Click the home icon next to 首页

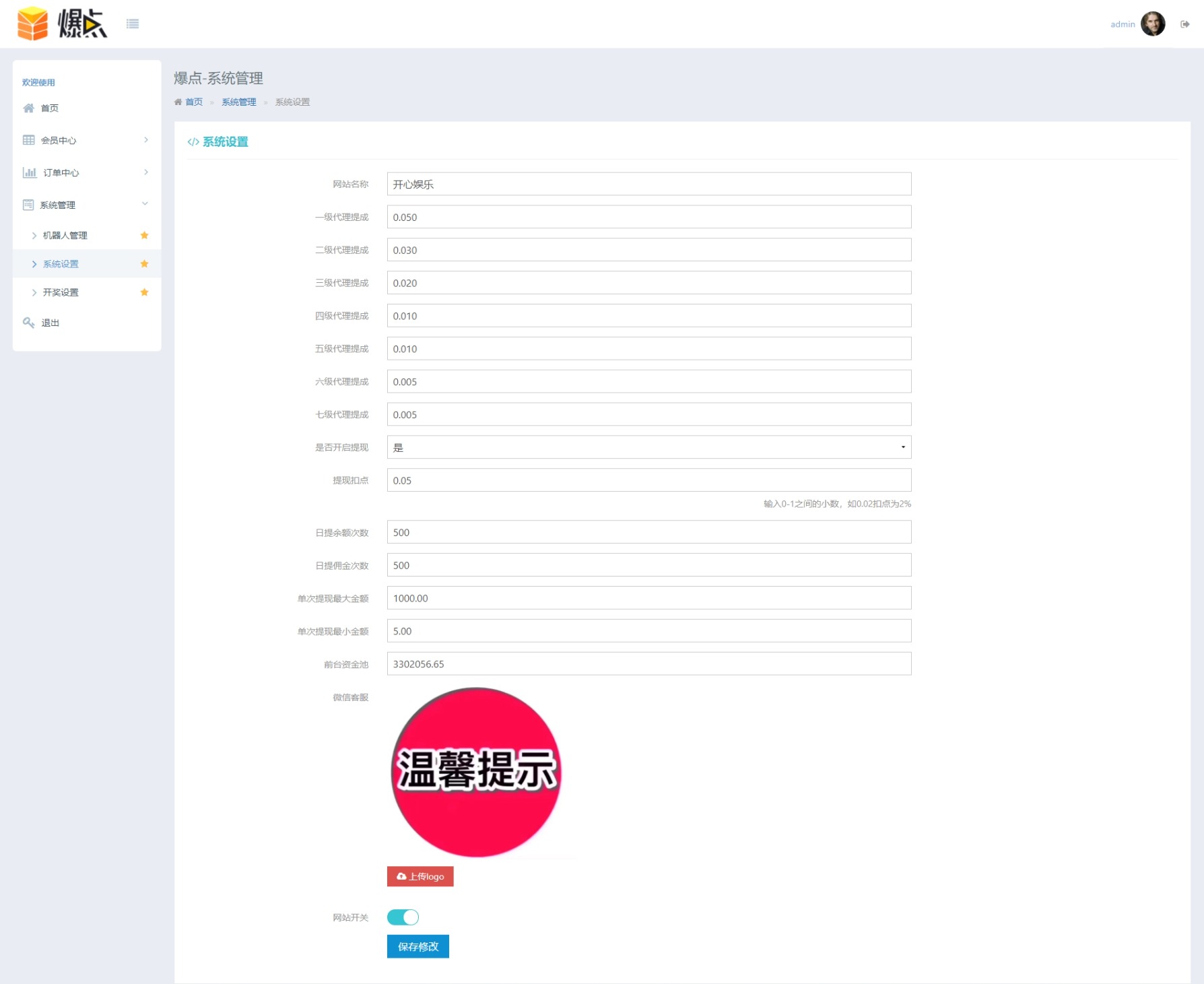point(28,108)
